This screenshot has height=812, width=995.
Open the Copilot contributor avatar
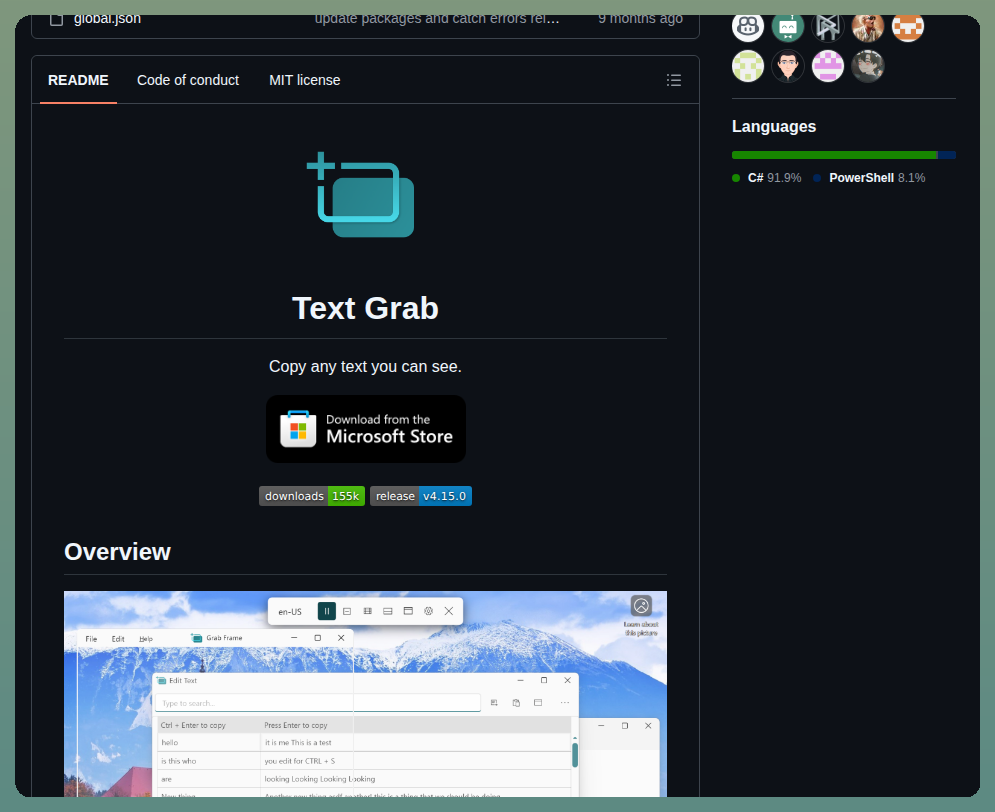click(x=748, y=26)
